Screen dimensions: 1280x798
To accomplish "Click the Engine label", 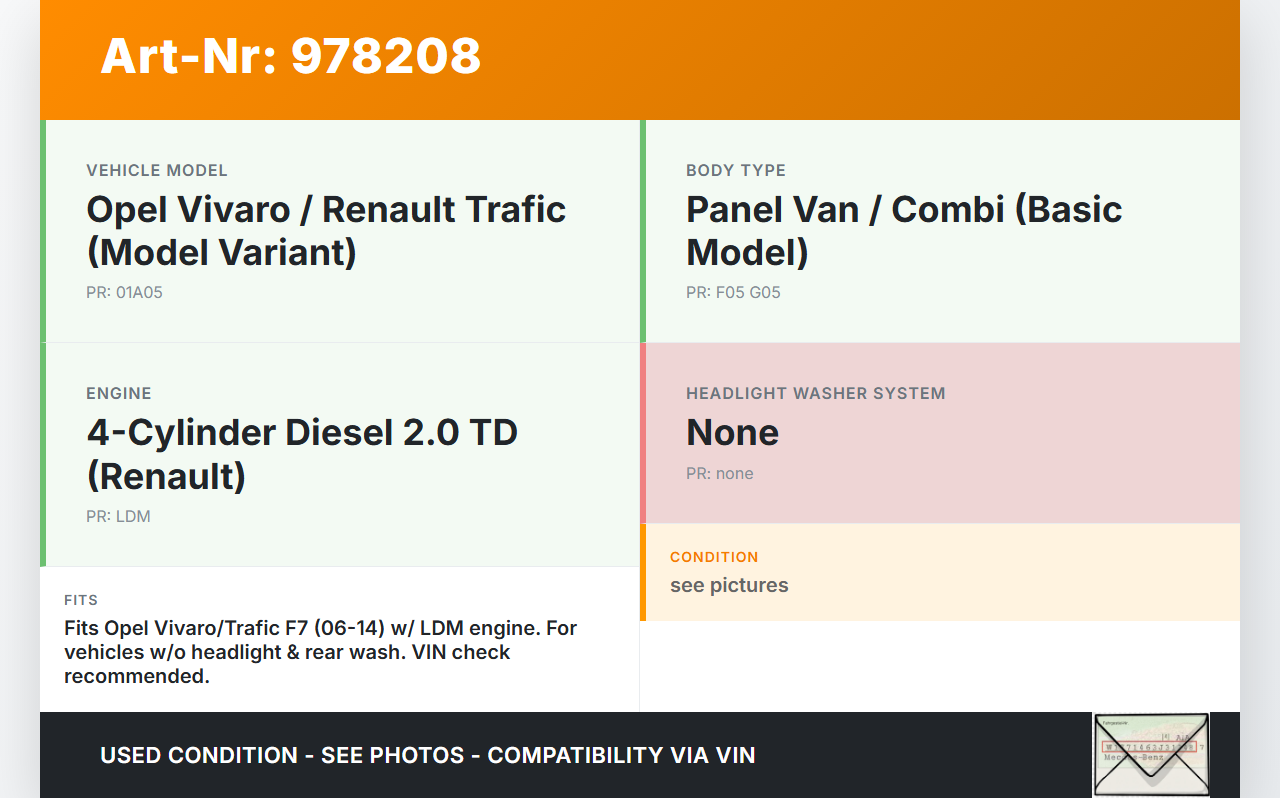I will (119, 394).
